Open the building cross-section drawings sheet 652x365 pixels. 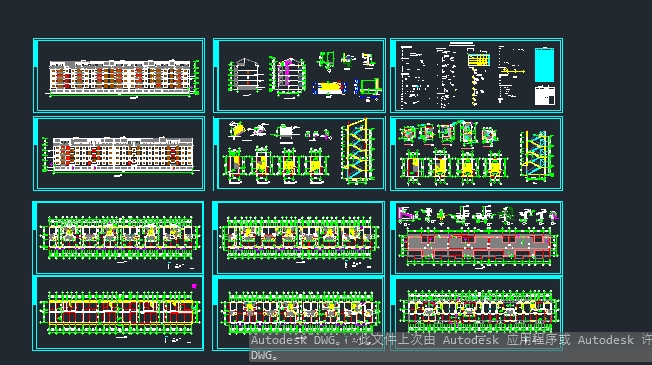[299, 75]
